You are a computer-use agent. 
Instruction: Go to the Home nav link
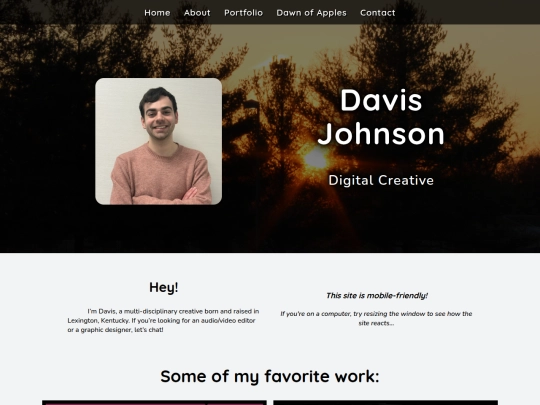pyautogui.click(x=157, y=13)
